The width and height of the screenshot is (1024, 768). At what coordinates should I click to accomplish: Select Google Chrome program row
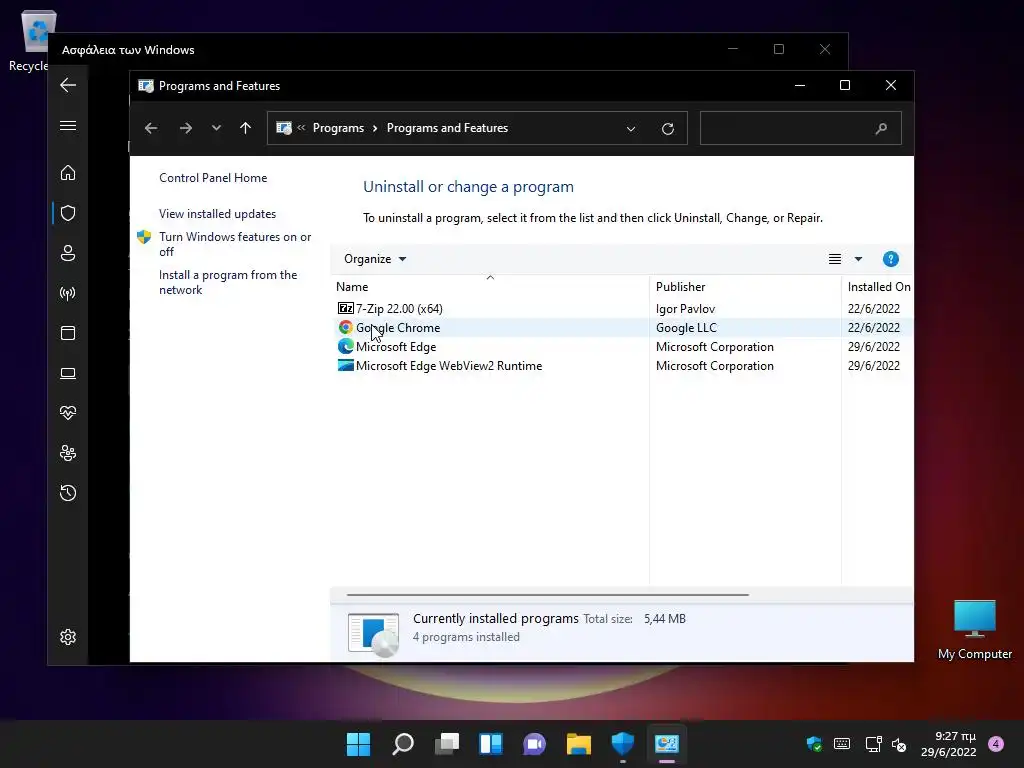click(x=620, y=328)
